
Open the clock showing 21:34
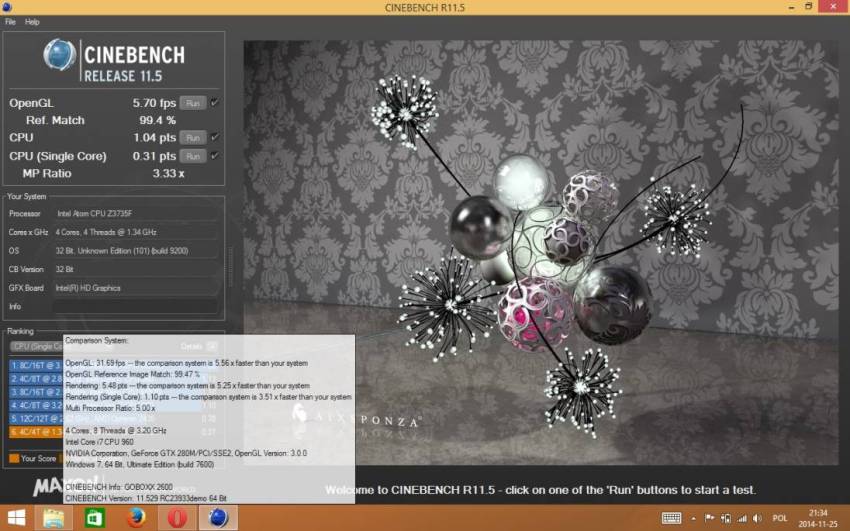[x=817, y=518]
